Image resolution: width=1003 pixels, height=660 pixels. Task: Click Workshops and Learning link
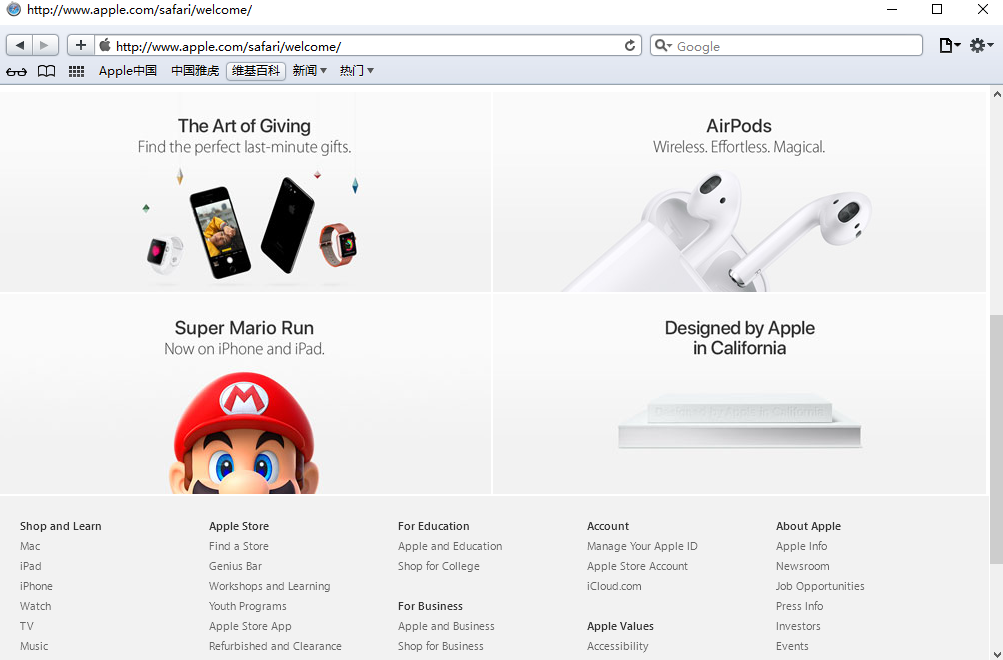(x=270, y=586)
